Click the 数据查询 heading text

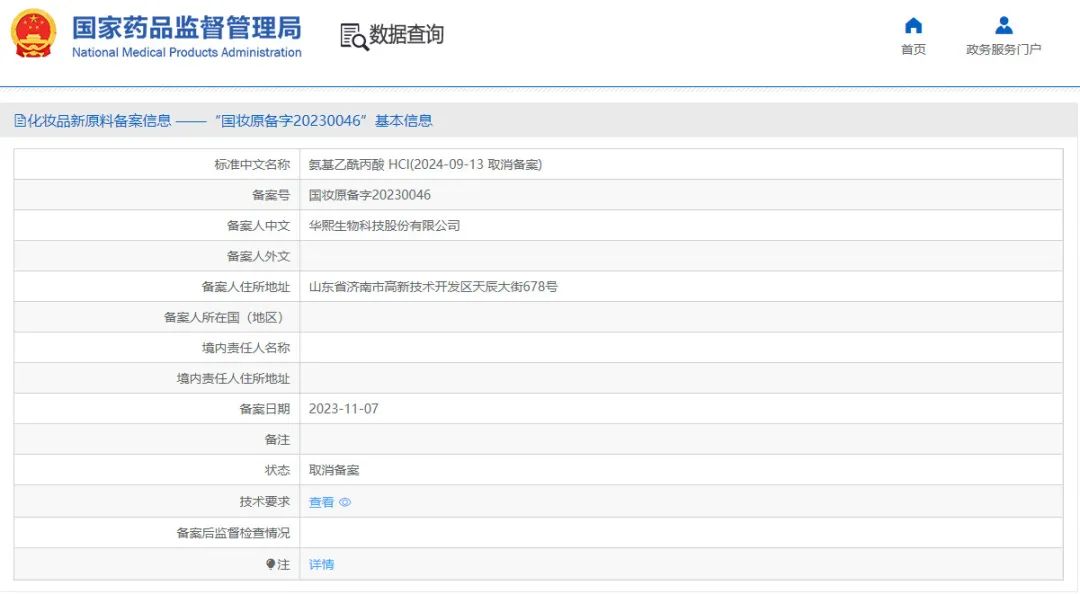coord(406,34)
